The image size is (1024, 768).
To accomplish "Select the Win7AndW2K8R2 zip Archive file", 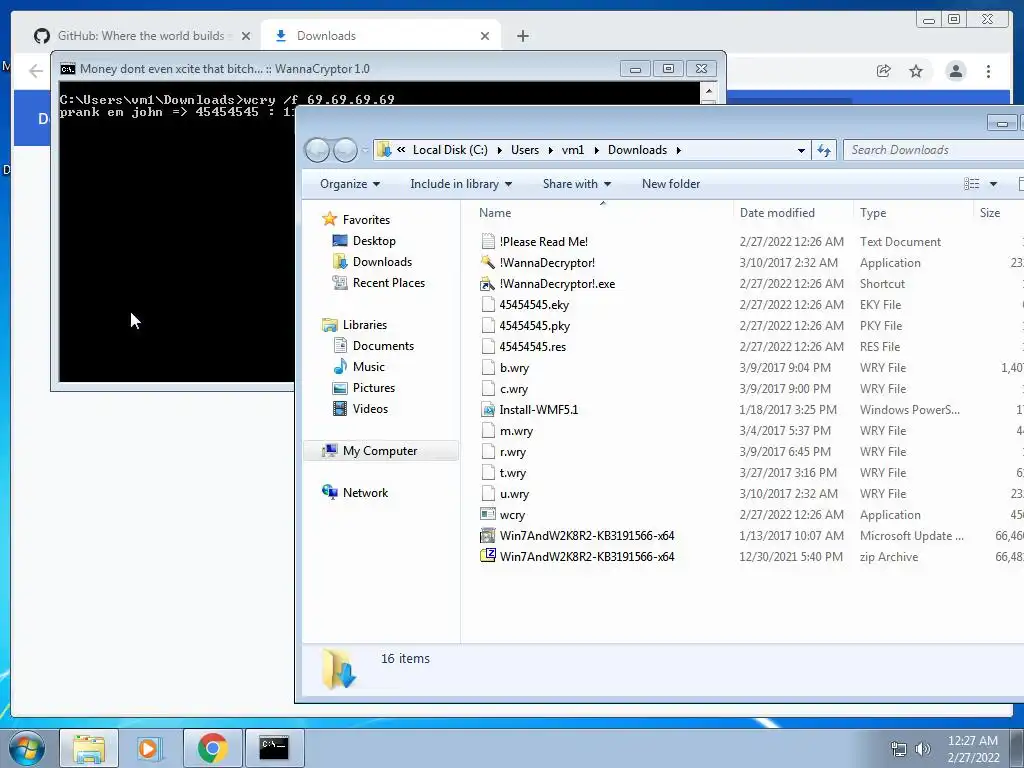I will click(x=586, y=557).
